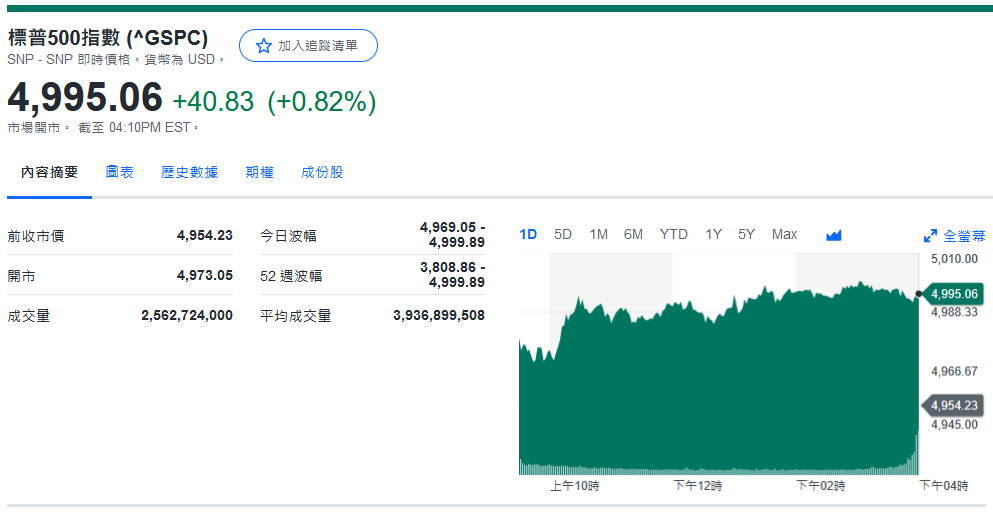Click the star icon in the watchlist button

[264, 46]
